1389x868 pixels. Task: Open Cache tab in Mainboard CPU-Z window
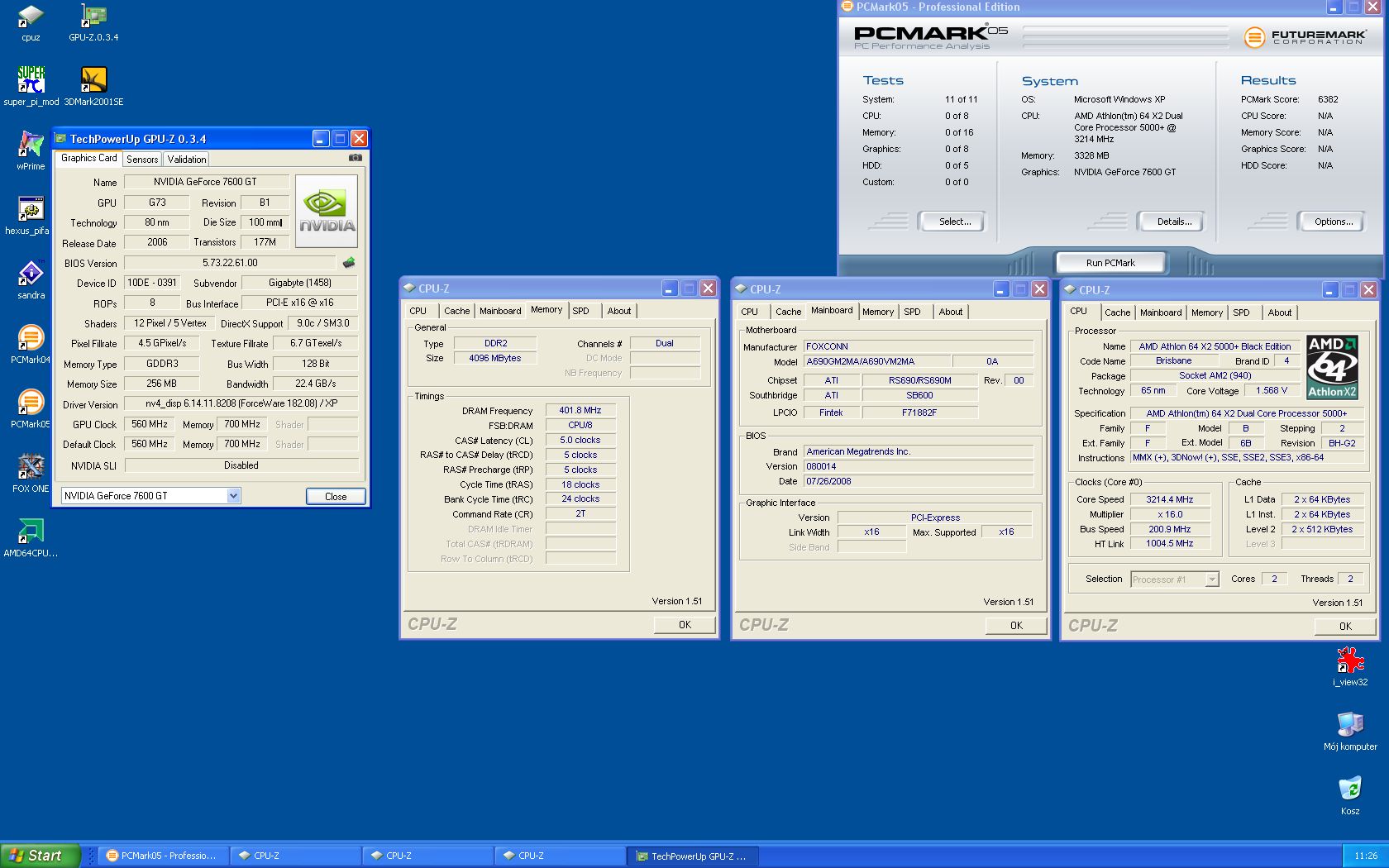click(788, 312)
